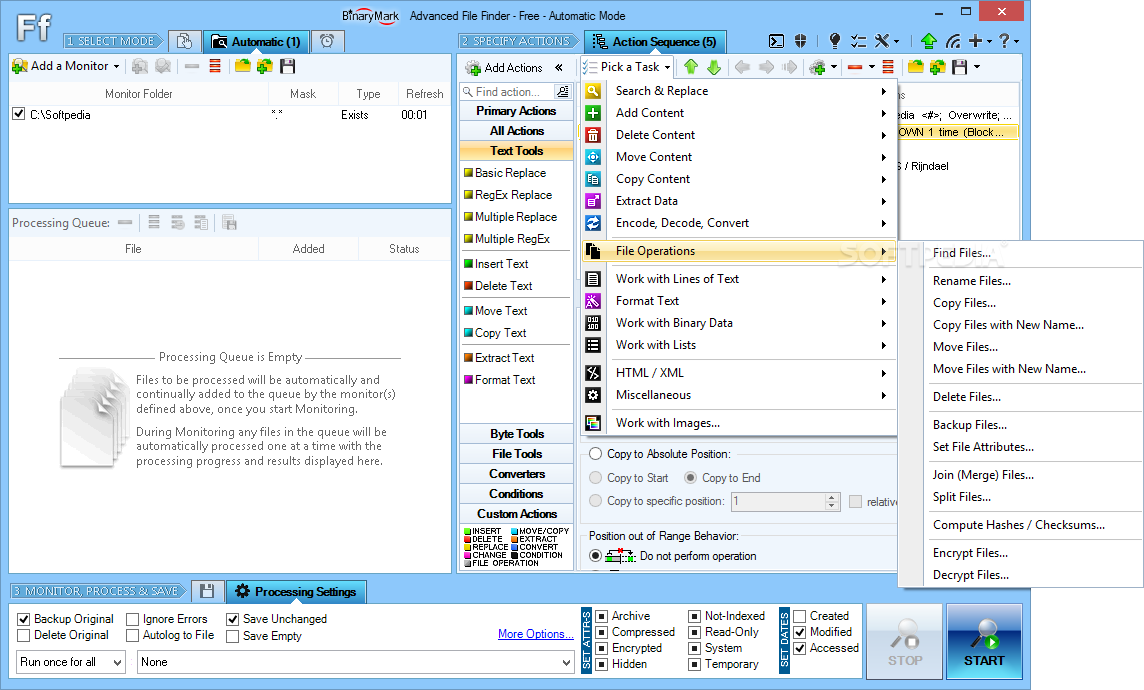
Task: Open the red minus remove dropdown arrow
Action: click(871, 68)
